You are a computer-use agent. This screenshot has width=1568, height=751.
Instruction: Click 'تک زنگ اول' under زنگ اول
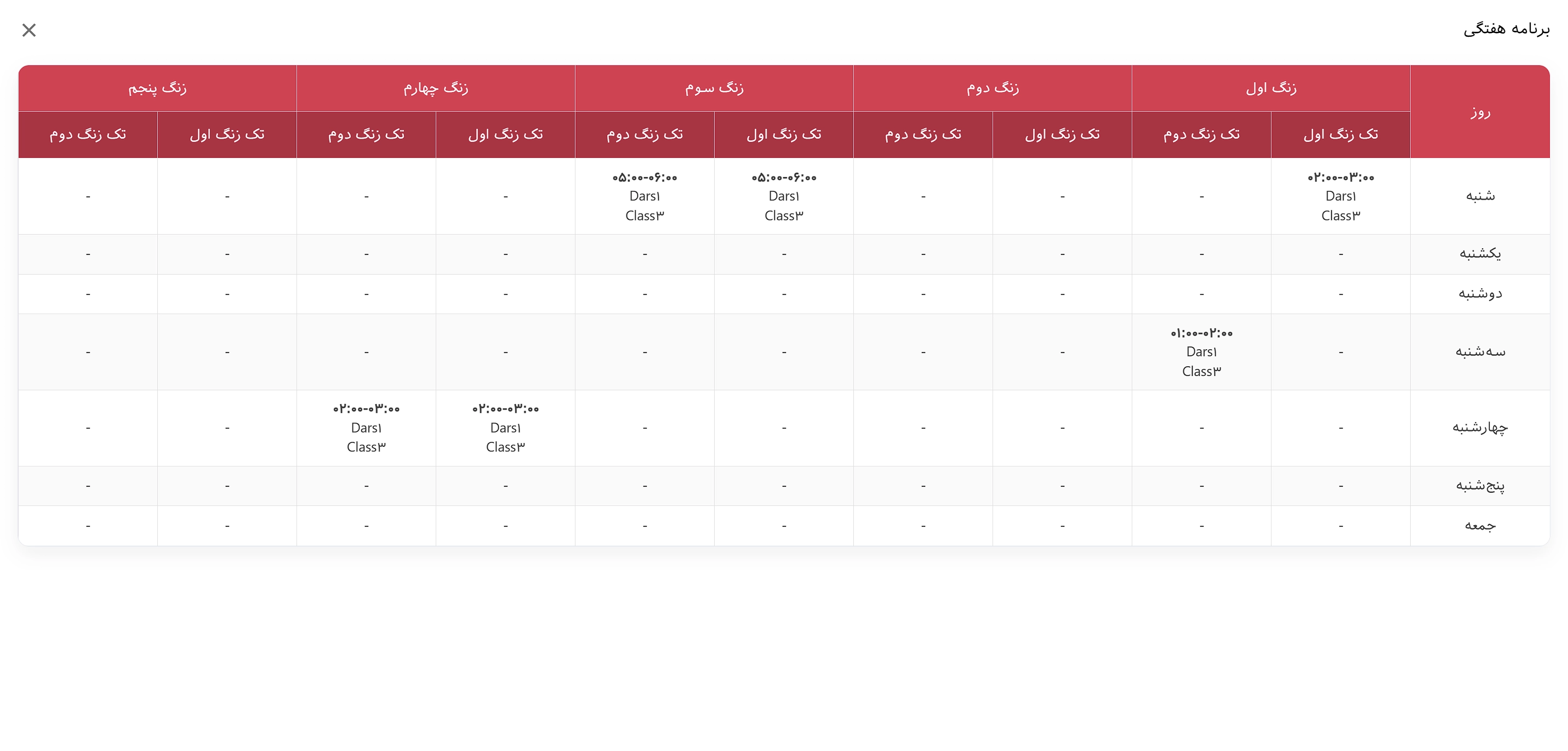tap(1341, 134)
